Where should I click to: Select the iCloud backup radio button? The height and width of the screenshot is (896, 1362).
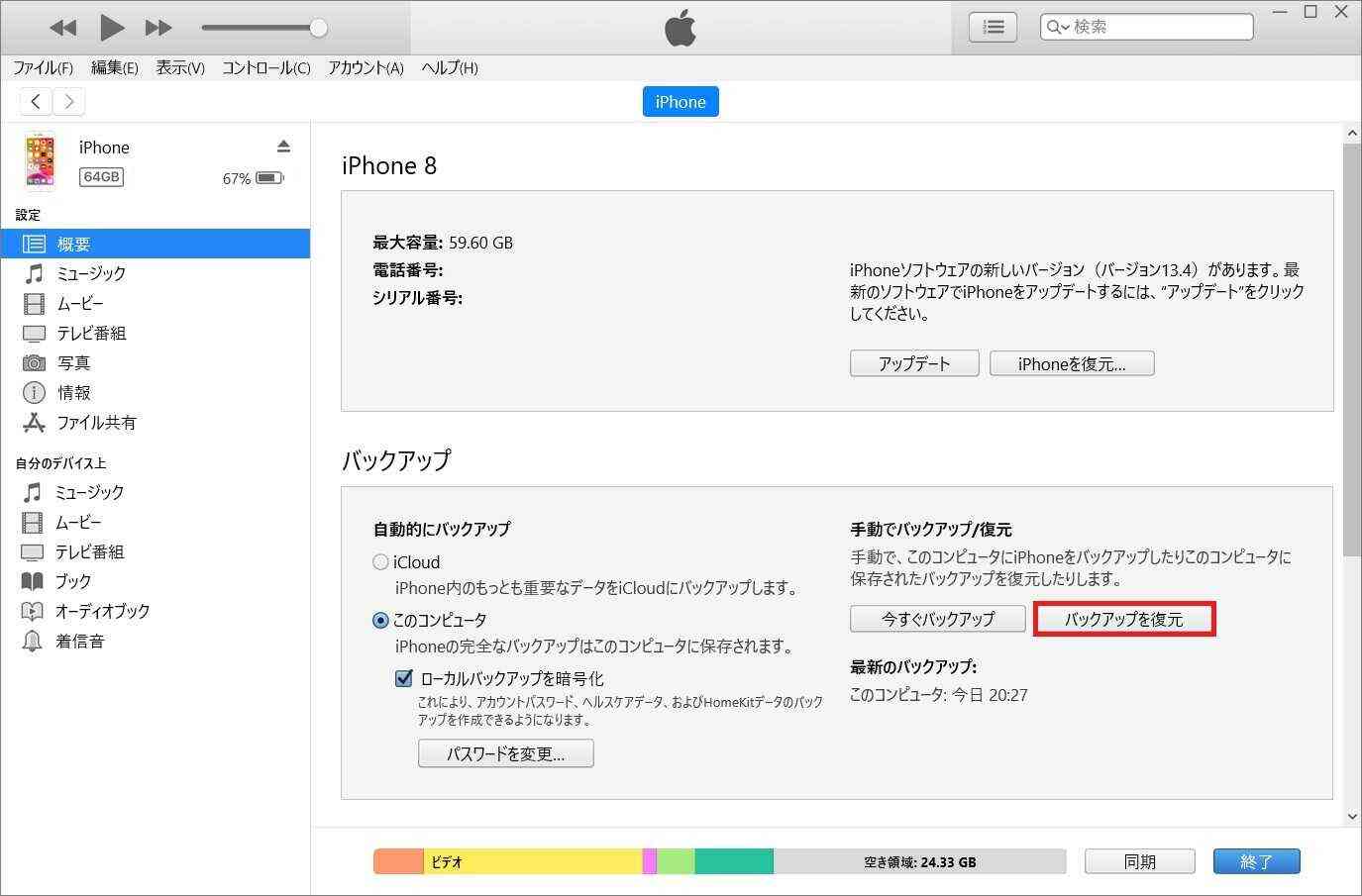pos(380,561)
